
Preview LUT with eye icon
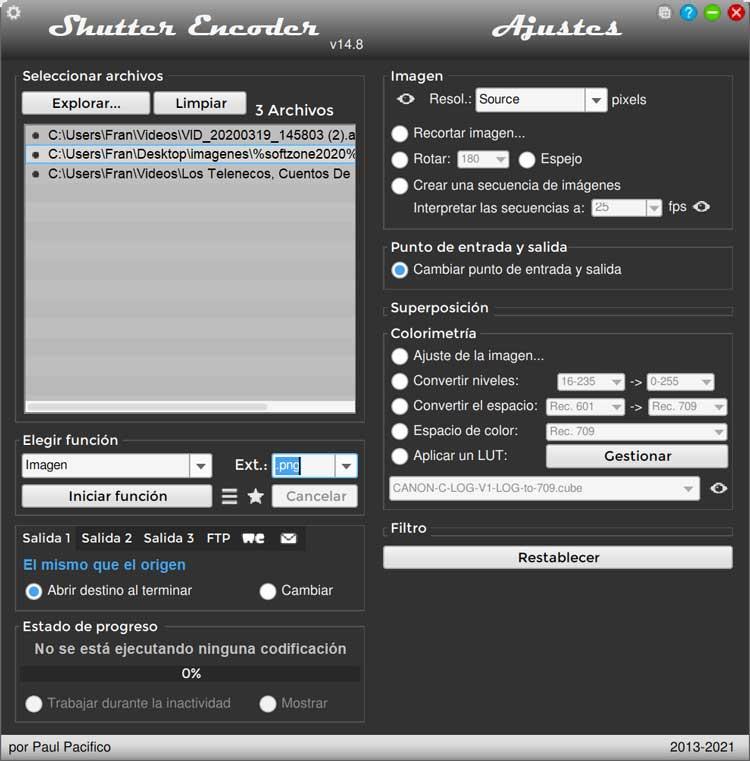click(718, 488)
